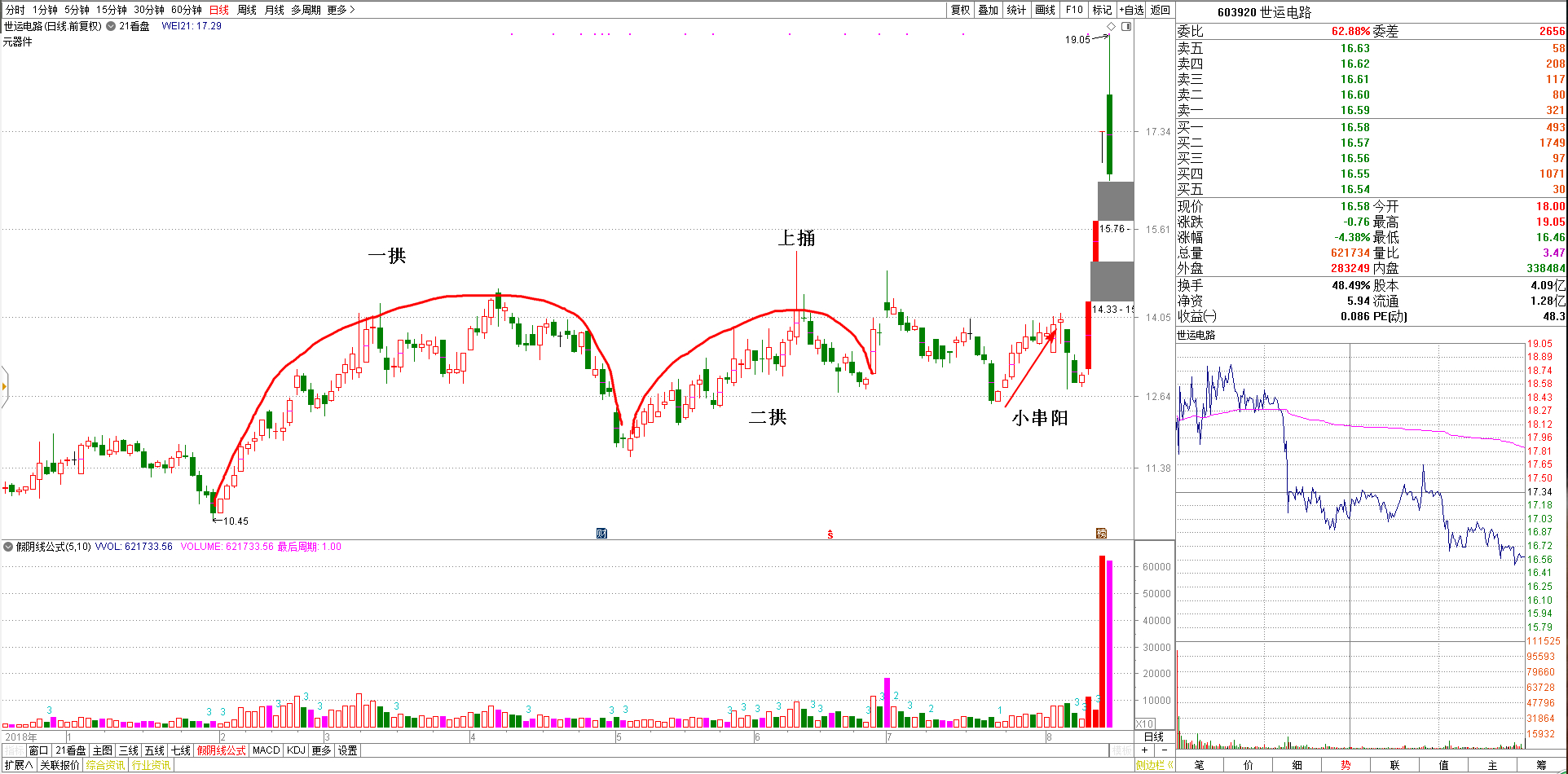Viewport: 1568px width, 774px height.
Task: Click the red S marker on the timeline
Action: 830,534
